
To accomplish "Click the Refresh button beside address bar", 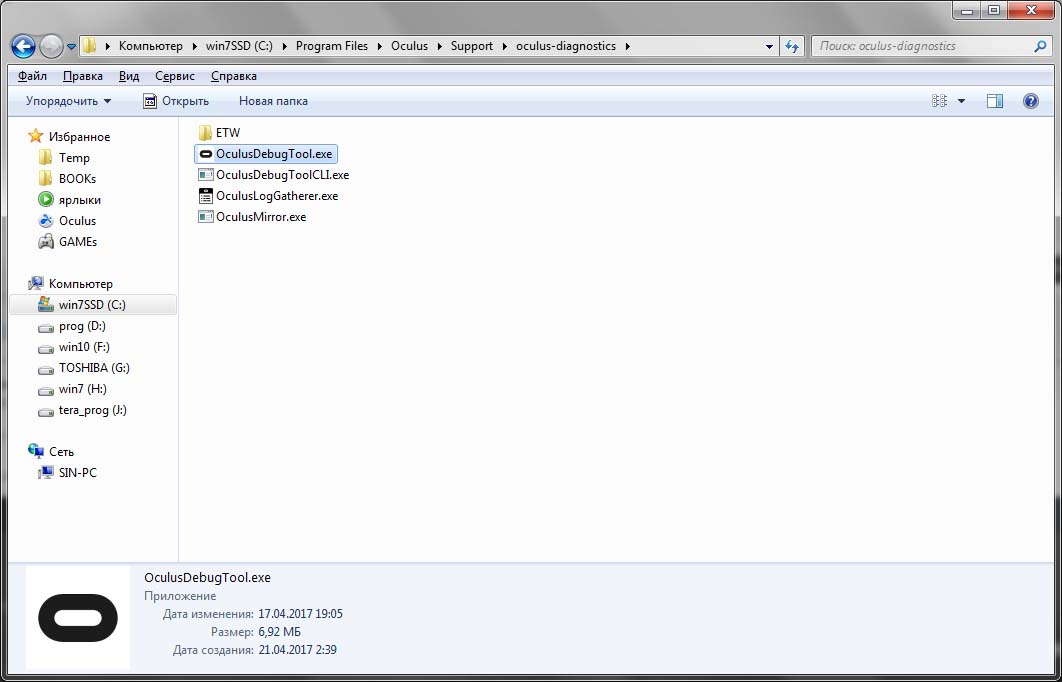I will coord(792,47).
